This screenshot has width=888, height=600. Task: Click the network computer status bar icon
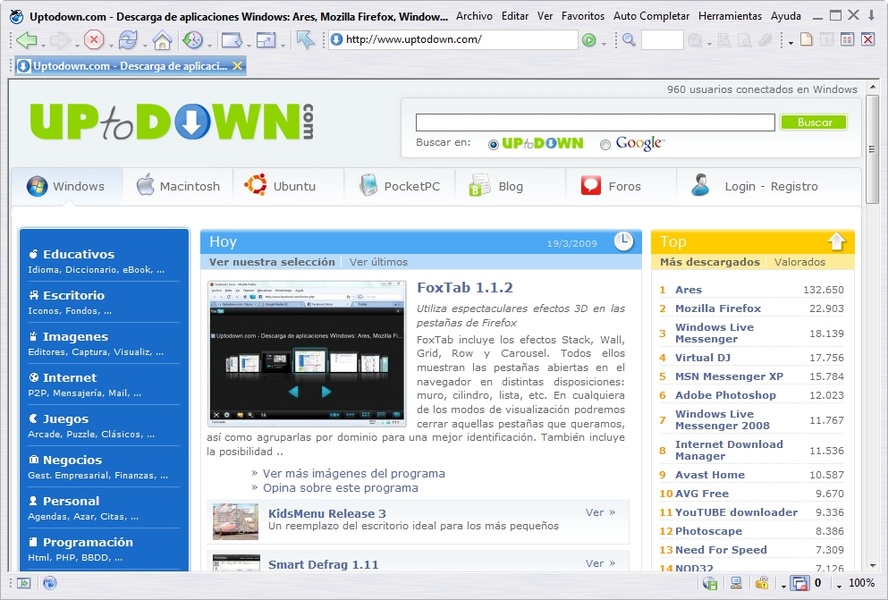click(736, 583)
